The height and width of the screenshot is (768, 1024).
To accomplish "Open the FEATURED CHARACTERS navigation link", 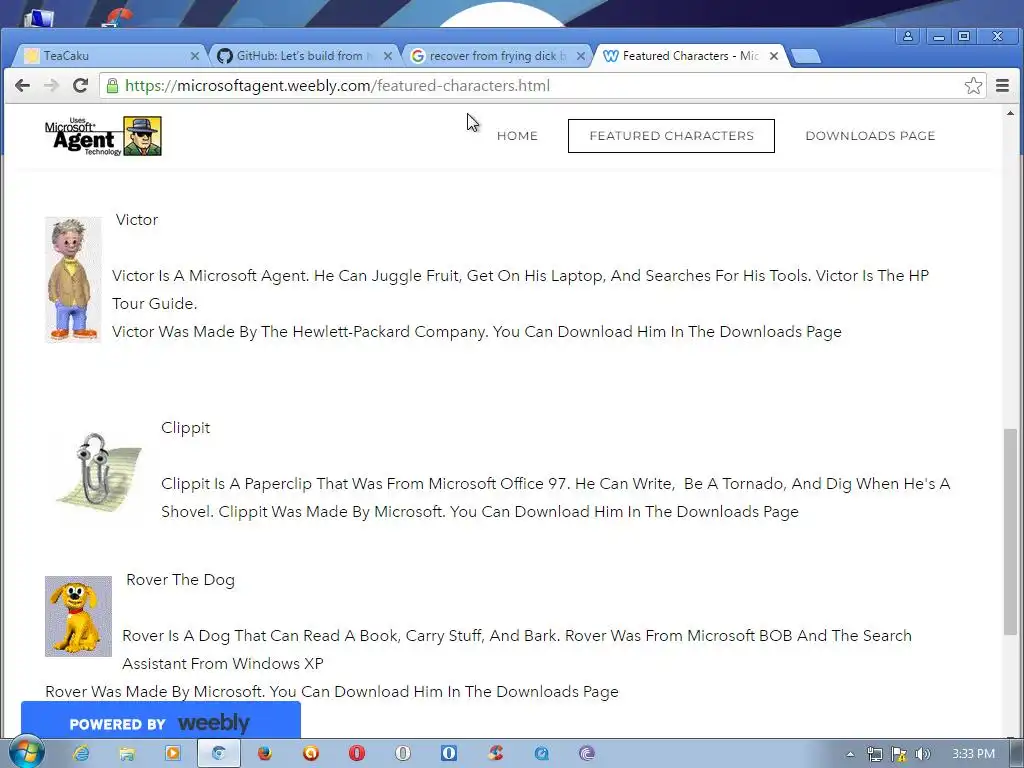I will tap(671, 136).
